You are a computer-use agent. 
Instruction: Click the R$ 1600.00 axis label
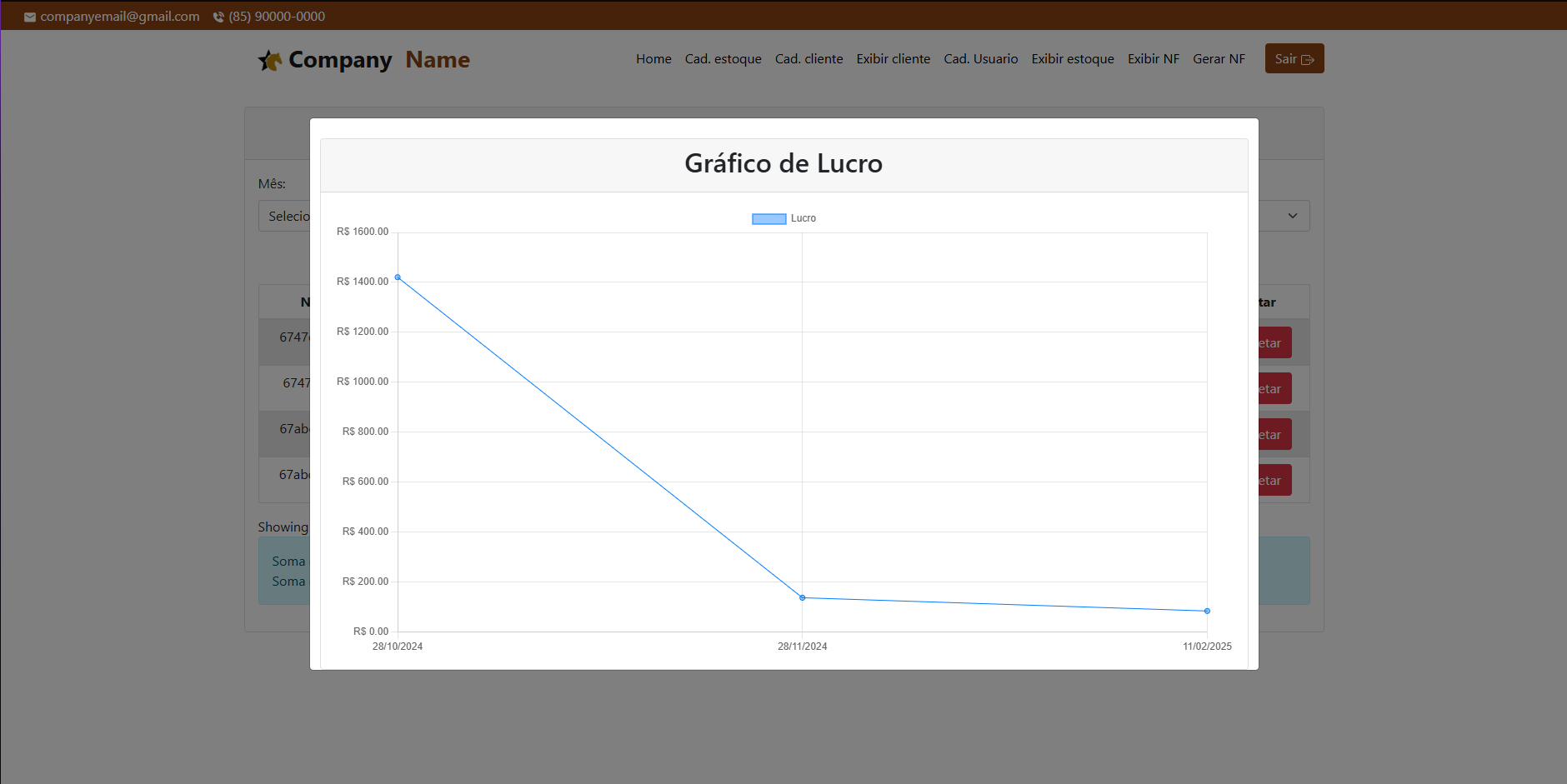363,232
